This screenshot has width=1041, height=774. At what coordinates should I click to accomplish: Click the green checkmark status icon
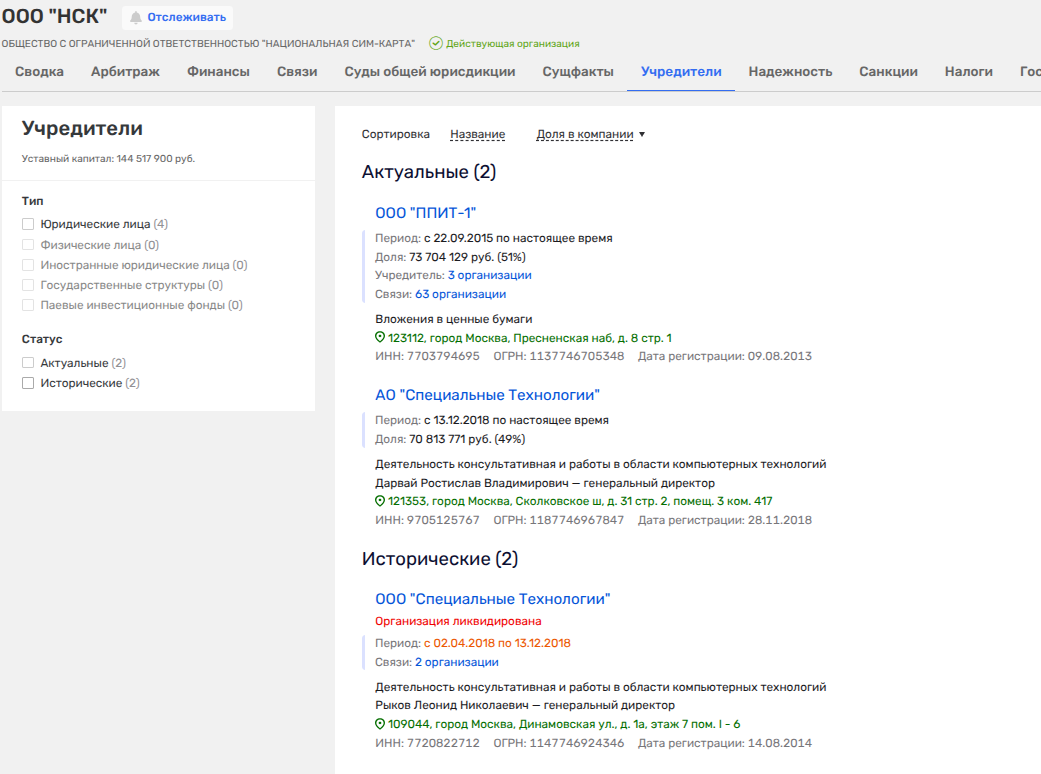click(435, 43)
